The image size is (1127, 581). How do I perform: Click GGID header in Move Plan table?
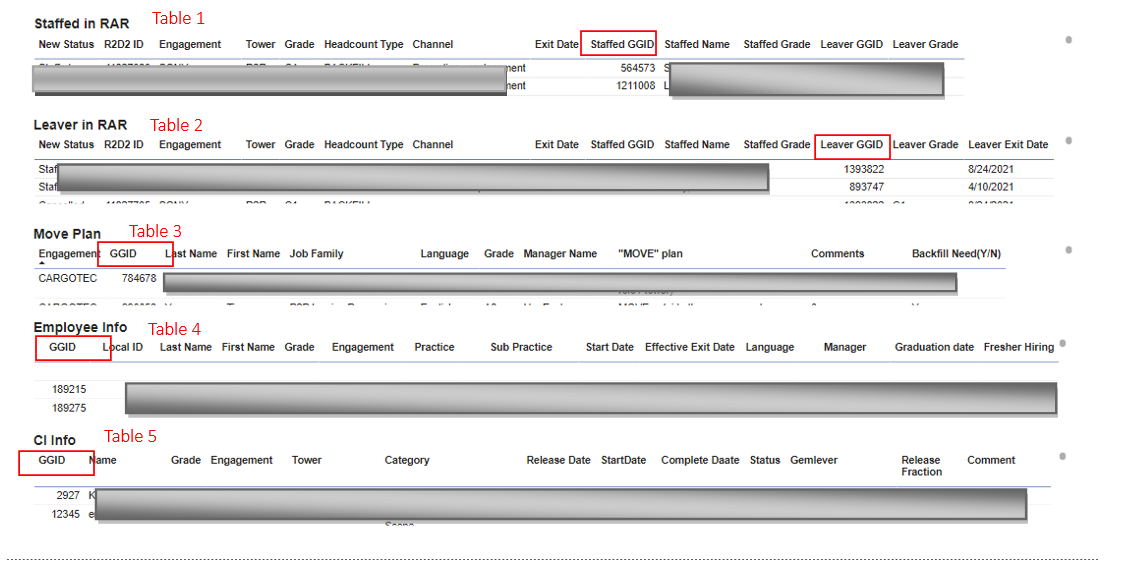[x=123, y=254]
